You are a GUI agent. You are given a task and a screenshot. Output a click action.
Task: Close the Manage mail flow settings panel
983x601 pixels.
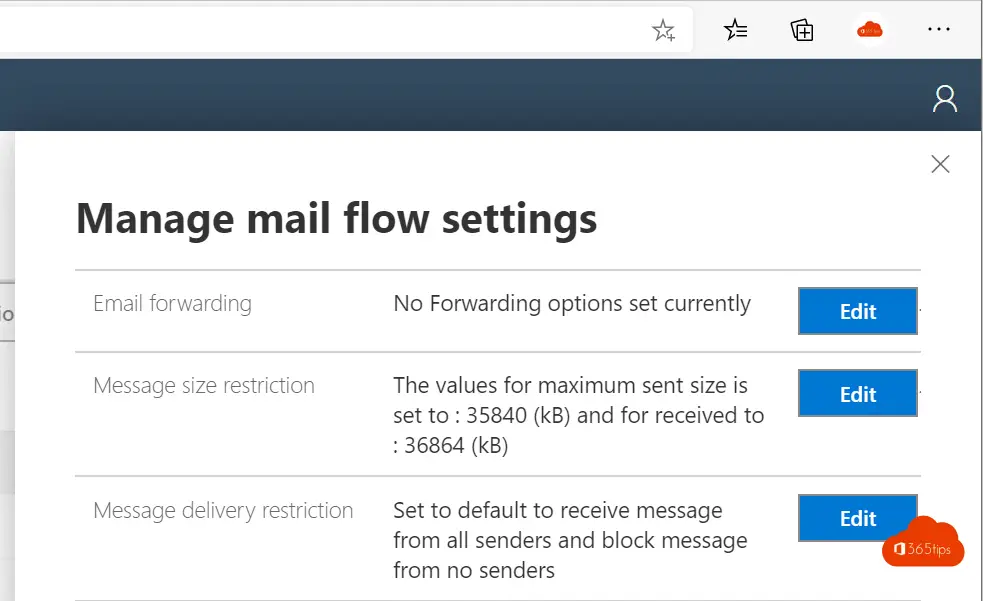[940, 164]
